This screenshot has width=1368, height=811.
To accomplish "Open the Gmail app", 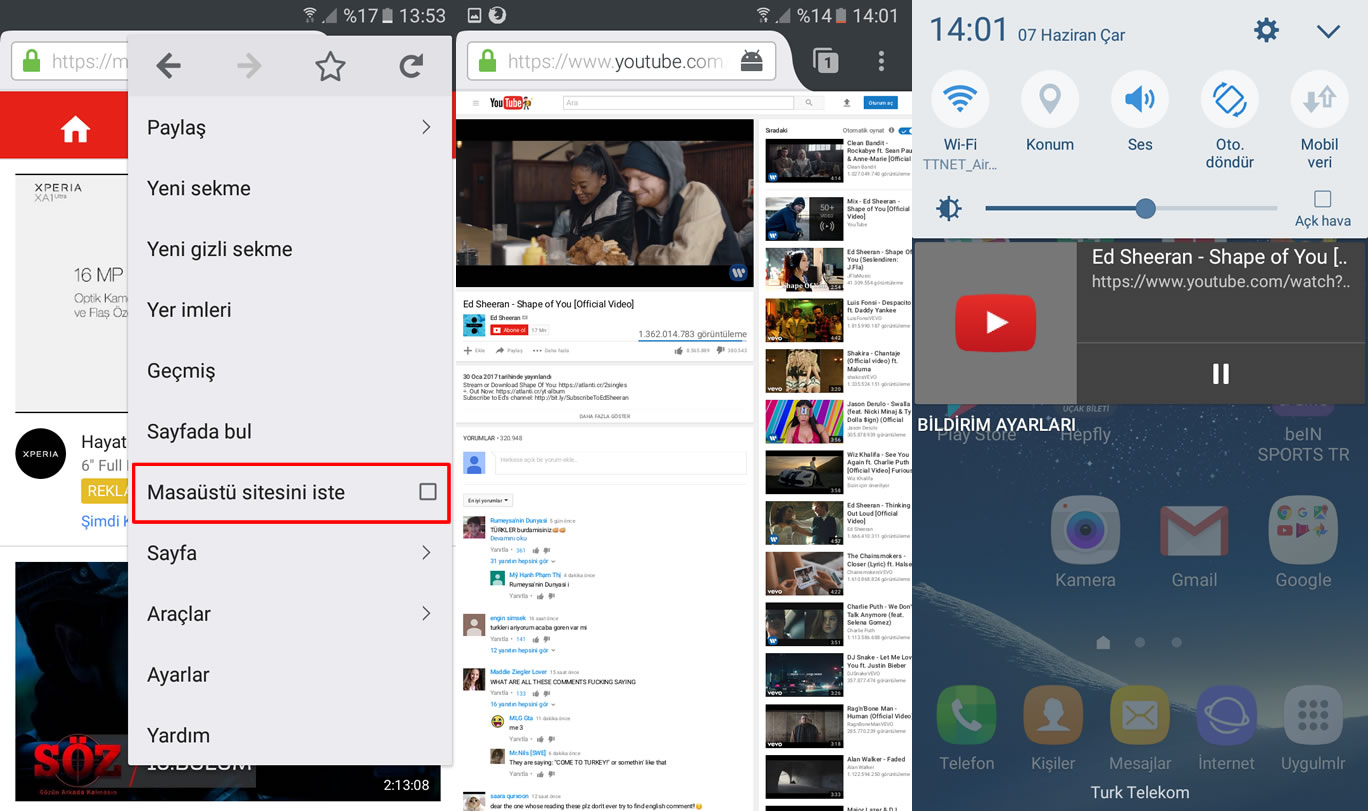I will (1194, 531).
